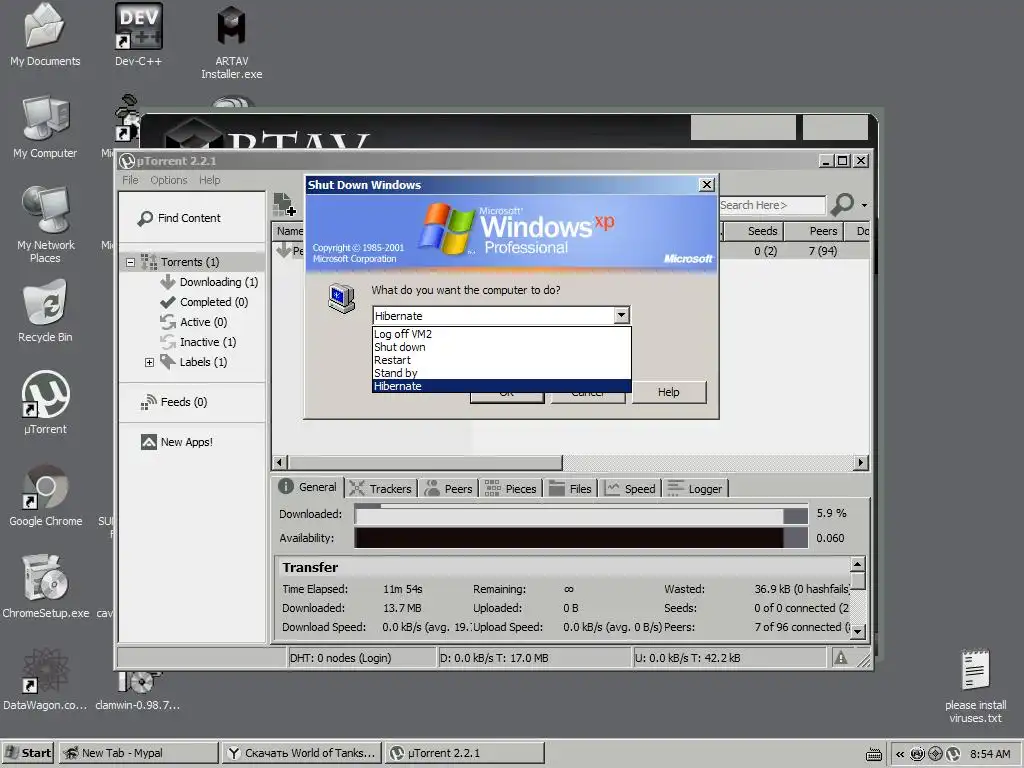
Task: Choose Shut down from the list
Action: click(502, 347)
